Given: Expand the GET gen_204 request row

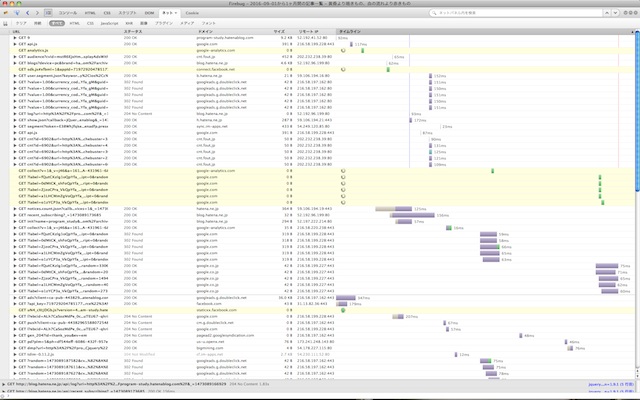Looking at the screenshot, I should point(15,336).
